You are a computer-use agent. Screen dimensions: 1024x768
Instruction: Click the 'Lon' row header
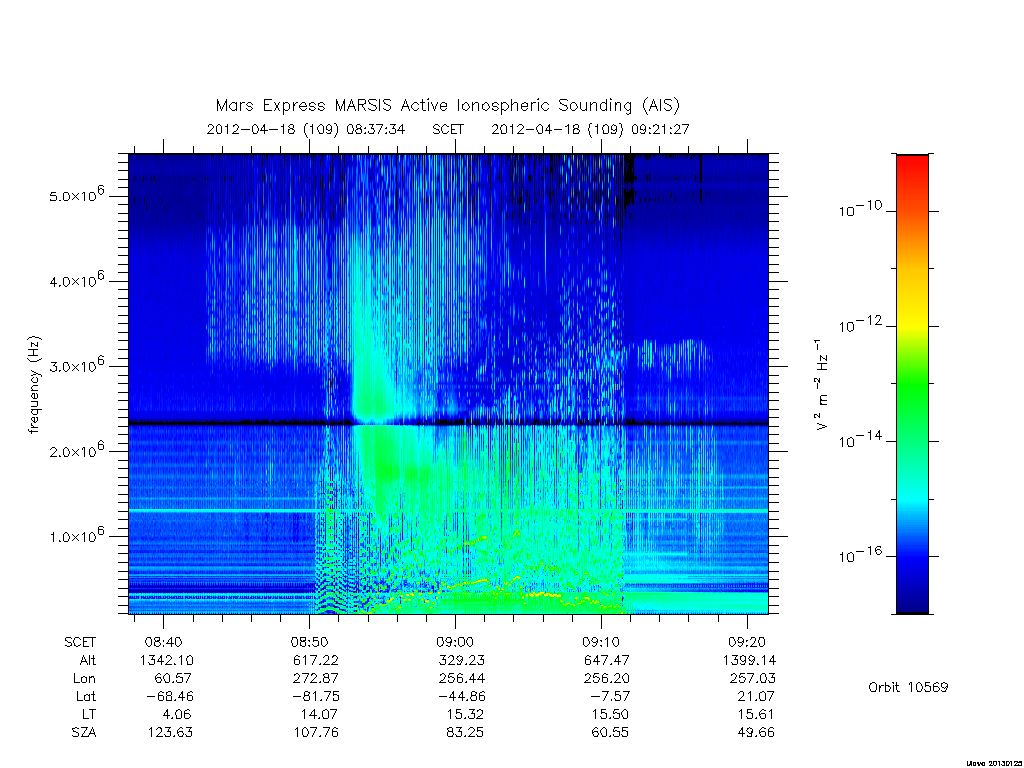(84, 679)
